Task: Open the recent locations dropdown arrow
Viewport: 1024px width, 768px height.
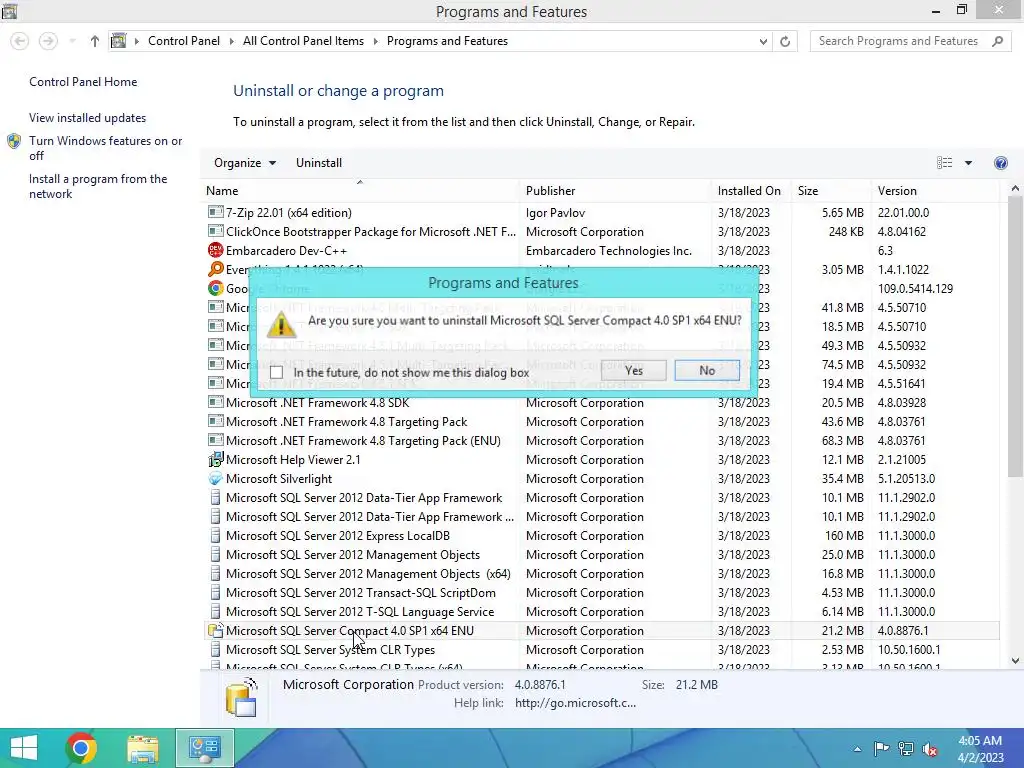Action: point(72,41)
